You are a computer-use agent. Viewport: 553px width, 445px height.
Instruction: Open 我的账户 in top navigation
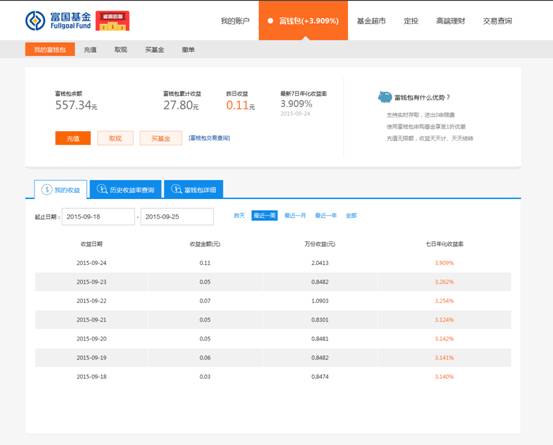pyautogui.click(x=235, y=21)
